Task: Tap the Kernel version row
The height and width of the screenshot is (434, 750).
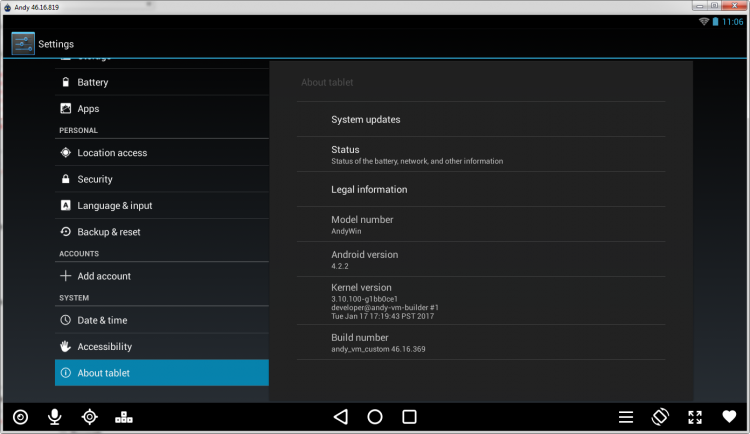Action: pos(481,301)
